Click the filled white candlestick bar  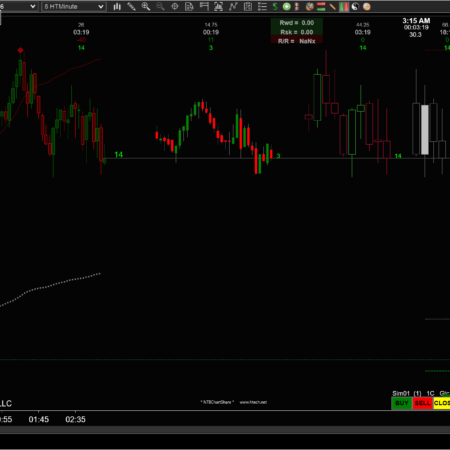point(425,130)
